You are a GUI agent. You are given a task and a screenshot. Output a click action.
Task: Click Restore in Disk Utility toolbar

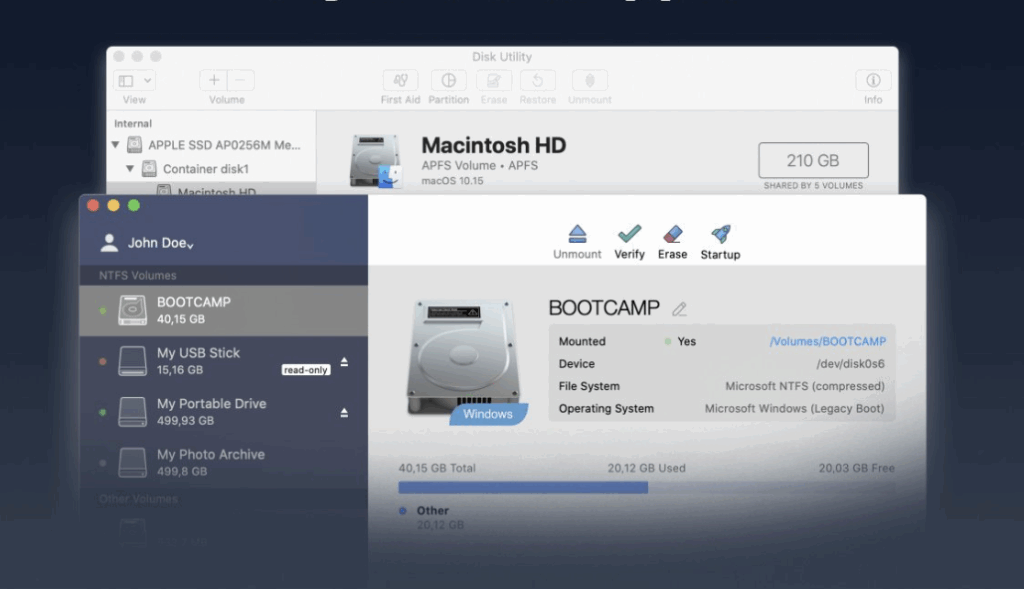tap(537, 87)
